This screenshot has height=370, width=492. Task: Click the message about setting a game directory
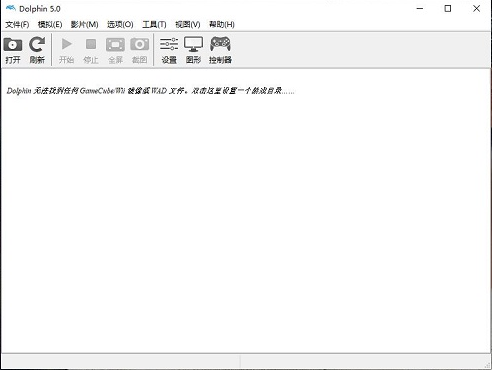[151, 91]
